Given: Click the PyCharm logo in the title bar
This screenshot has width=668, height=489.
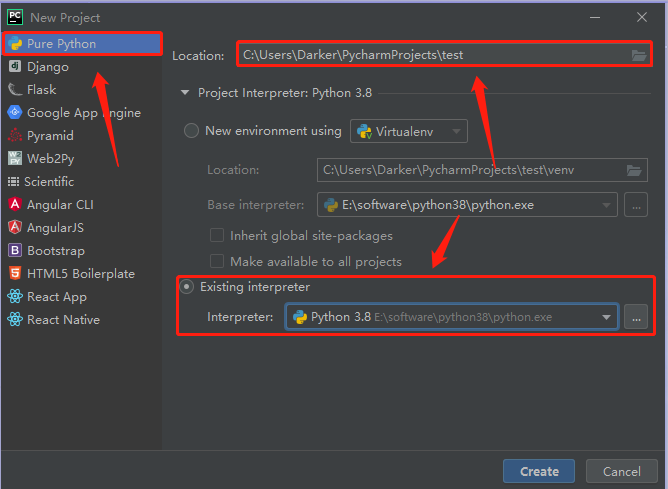Looking at the screenshot, I should 15,17.
